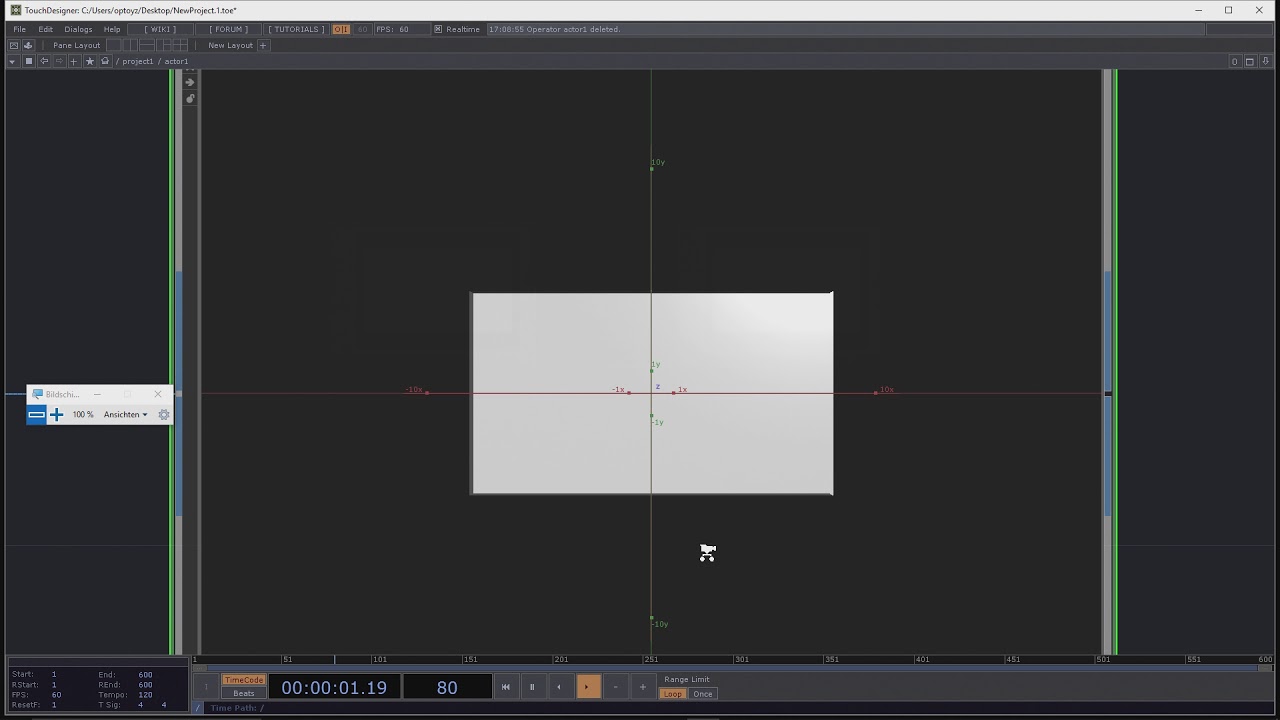
Task: Click the frame number 80 field
Action: tap(447, 687)
